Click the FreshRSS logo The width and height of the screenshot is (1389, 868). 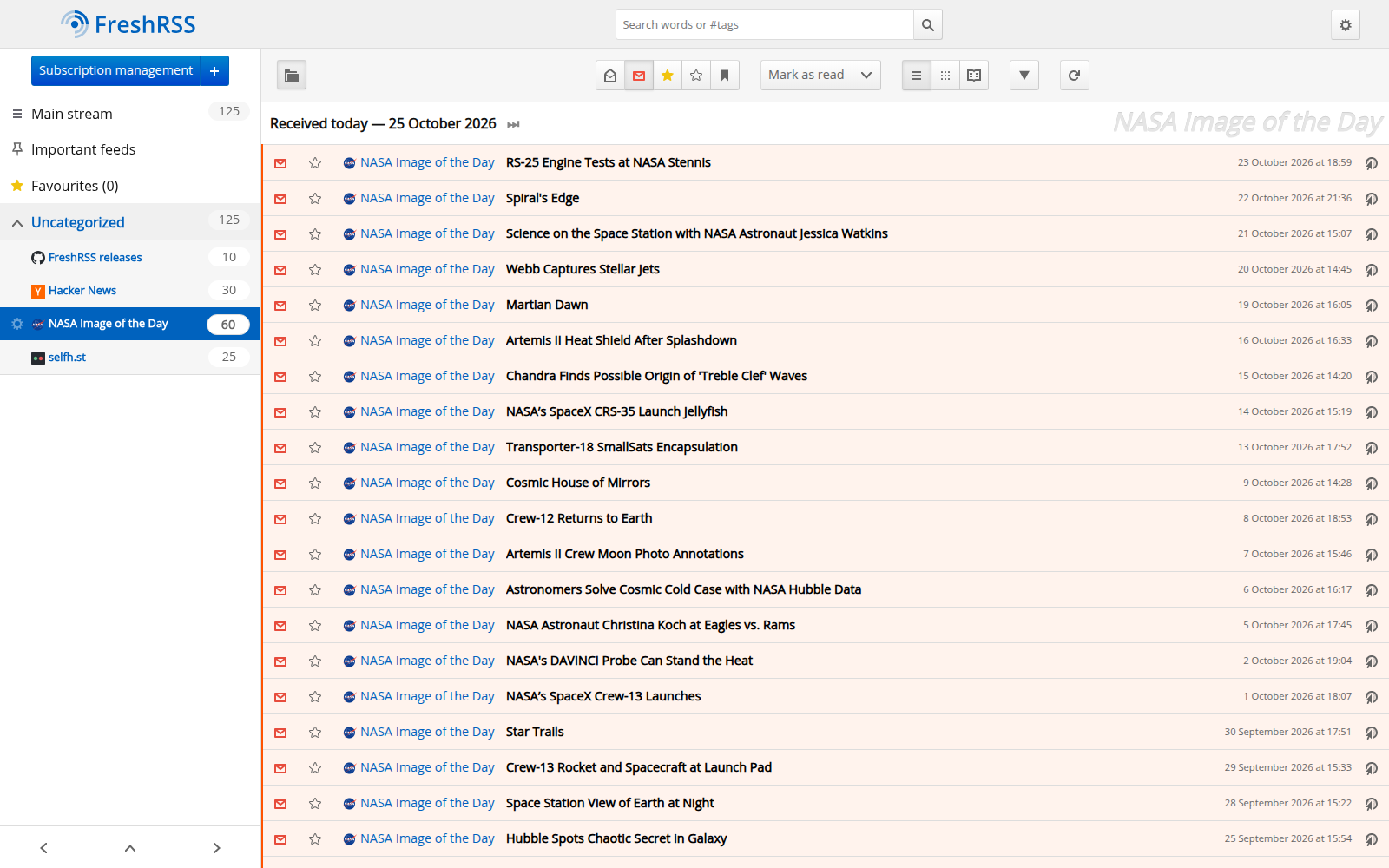(128, 24)
